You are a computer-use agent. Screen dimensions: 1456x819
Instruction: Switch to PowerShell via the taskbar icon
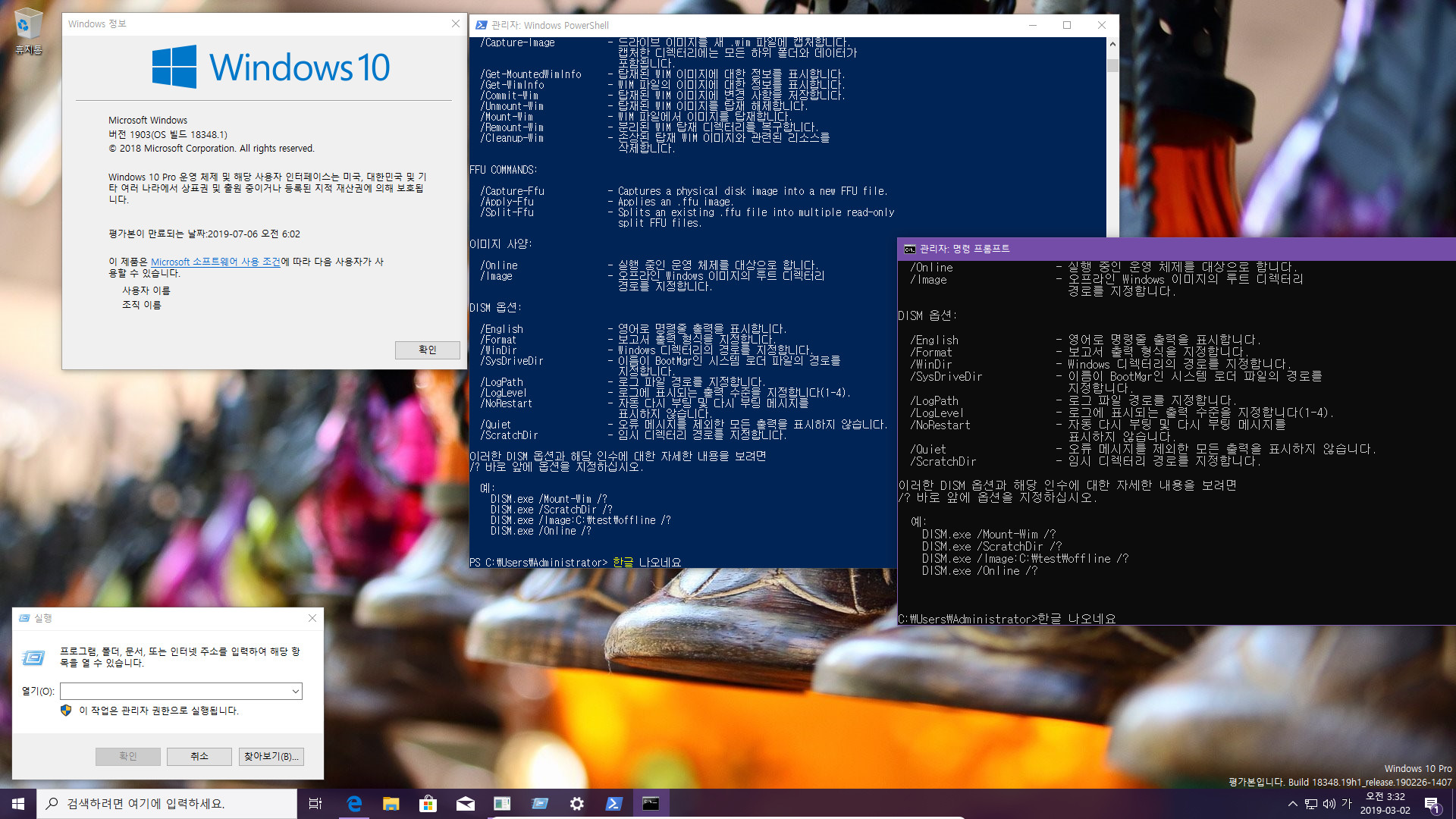point(613,804)
